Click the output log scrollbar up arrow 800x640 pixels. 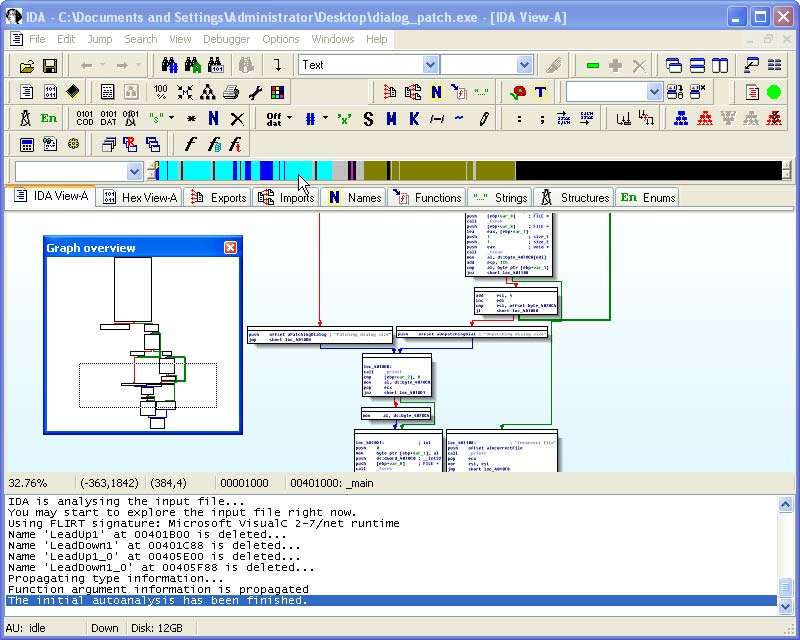click(x=786, y=504)
